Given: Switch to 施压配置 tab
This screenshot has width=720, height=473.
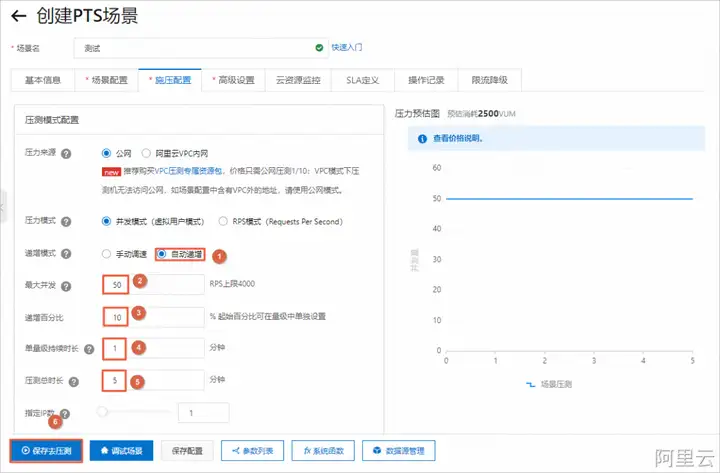Looking at the screenshot, I should [x=170, y=80].
